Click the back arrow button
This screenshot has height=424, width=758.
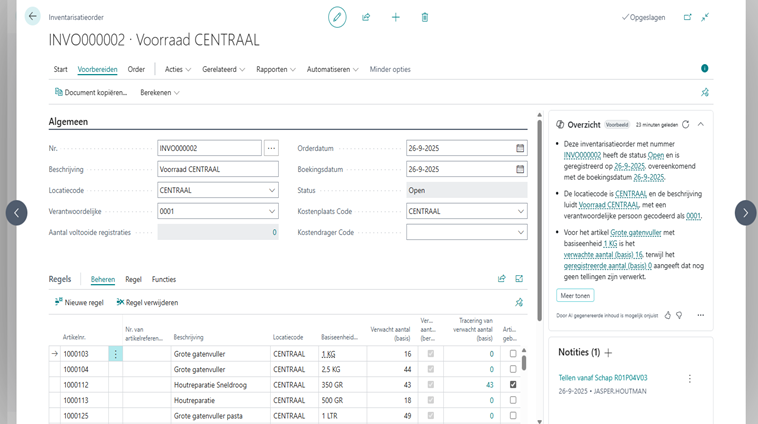(x=32, y=17)
